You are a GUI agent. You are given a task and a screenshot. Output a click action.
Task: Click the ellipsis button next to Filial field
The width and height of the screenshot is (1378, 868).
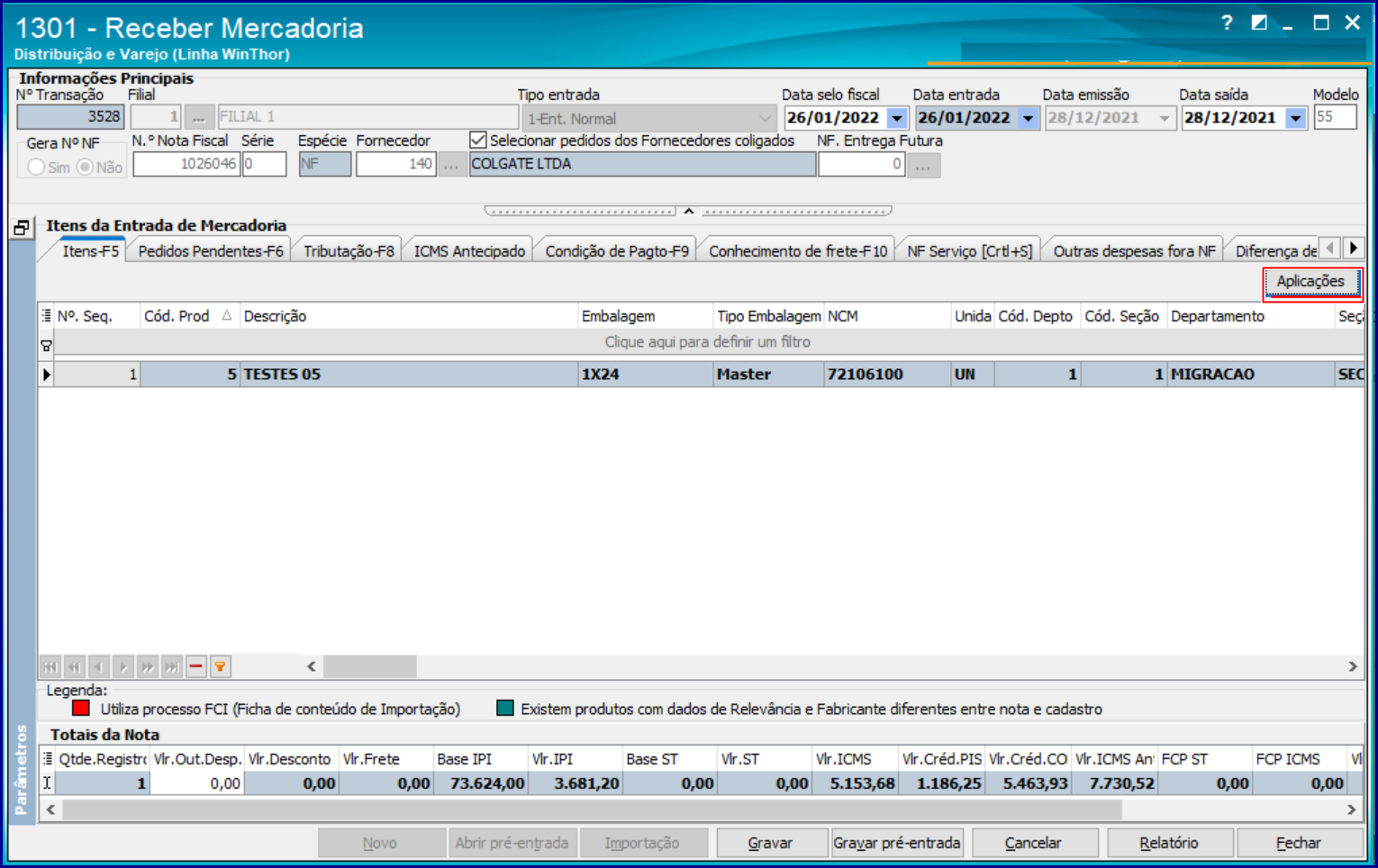pos(199,117)
